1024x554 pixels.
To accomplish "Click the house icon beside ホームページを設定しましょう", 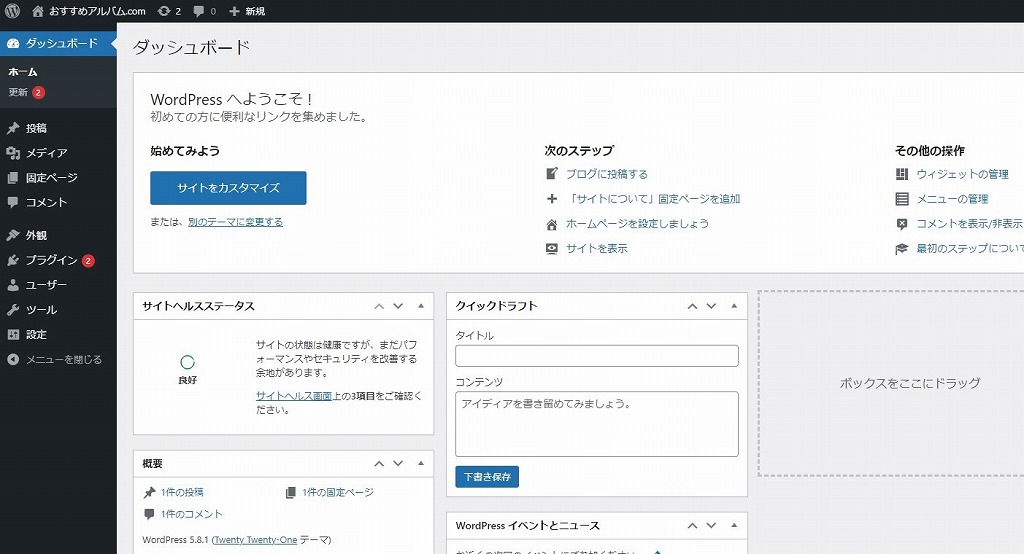I will click(552, 224).
